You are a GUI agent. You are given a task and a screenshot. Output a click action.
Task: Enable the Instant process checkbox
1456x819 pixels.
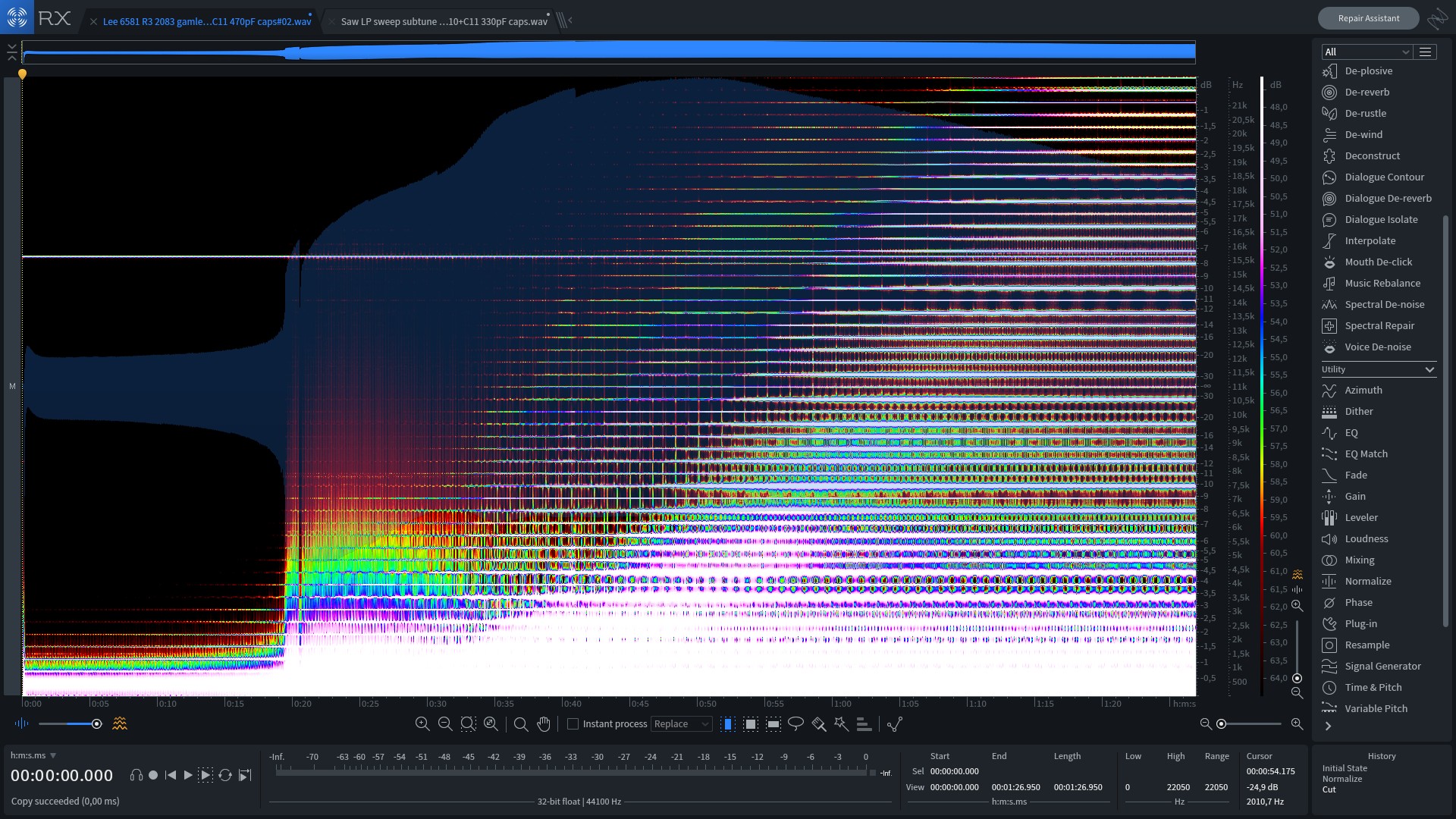(573, 724)
